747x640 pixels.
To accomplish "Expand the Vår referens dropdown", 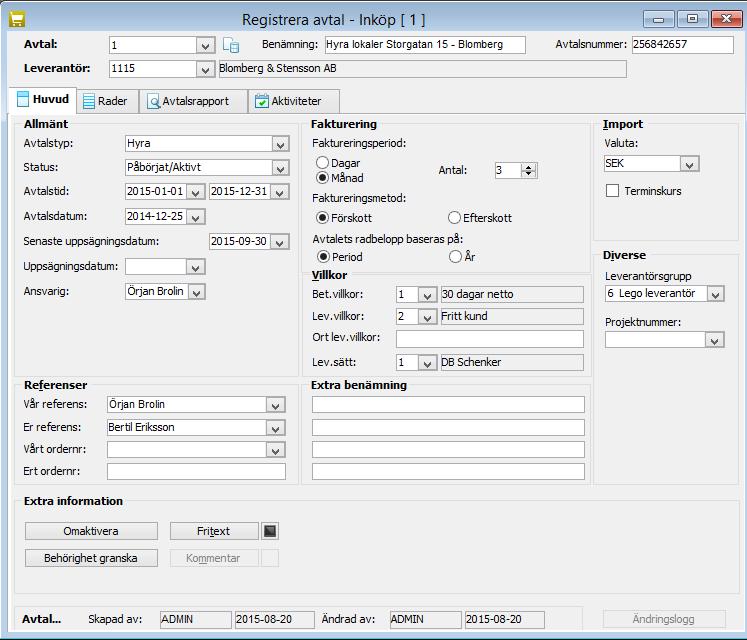I will pos(275,405).
